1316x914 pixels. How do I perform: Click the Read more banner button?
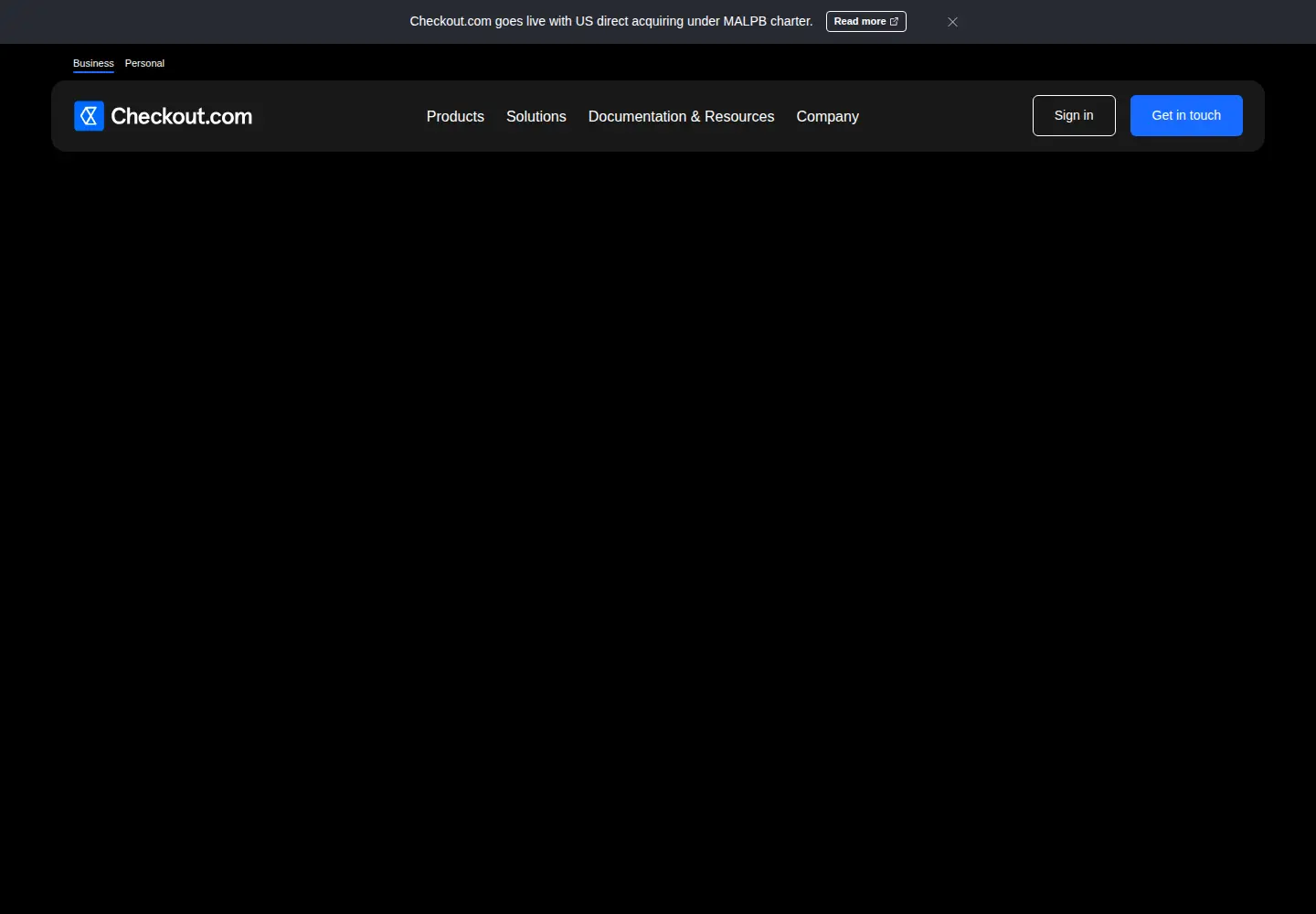coord(865,21)
